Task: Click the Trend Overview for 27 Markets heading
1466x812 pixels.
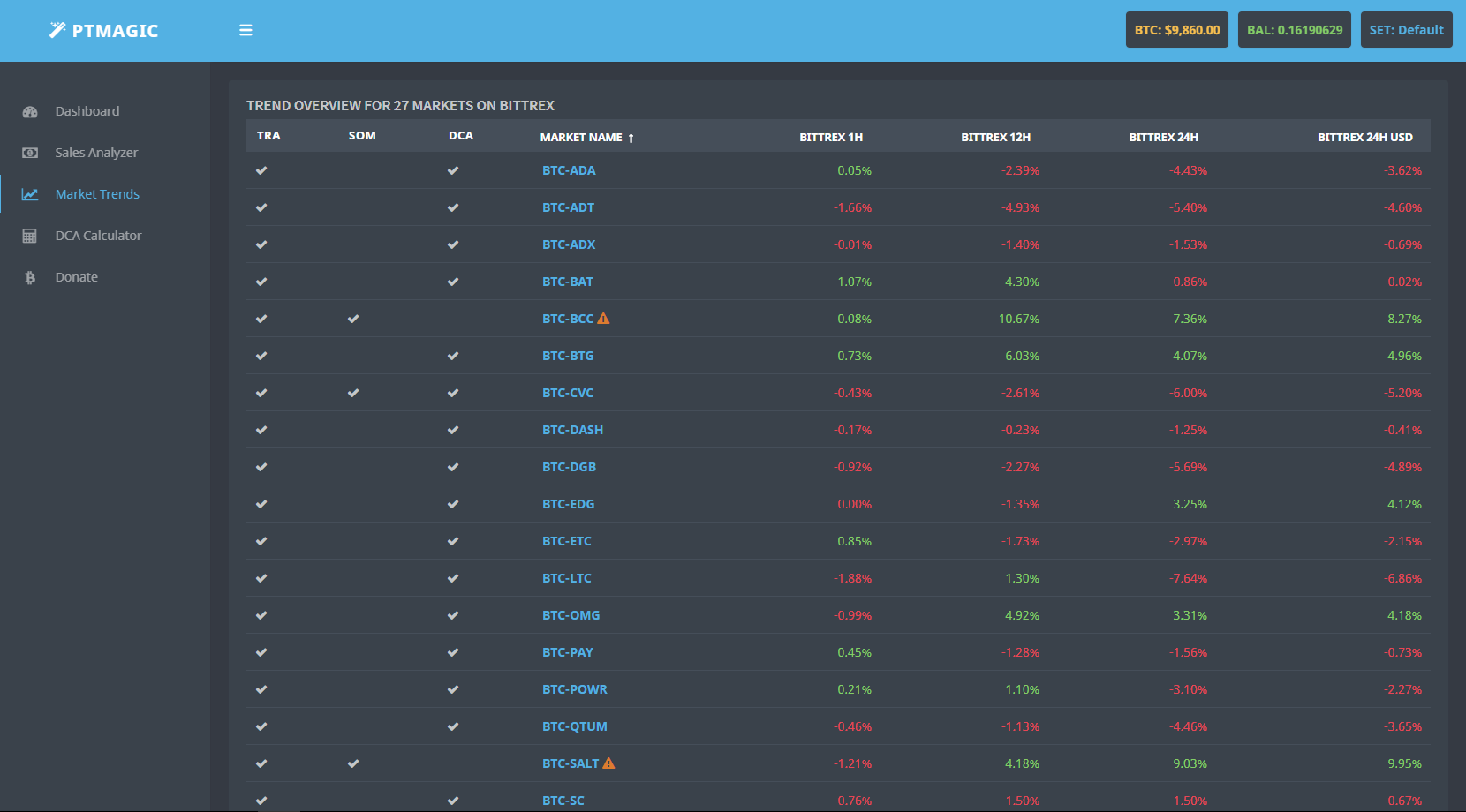Action: click(400, 106)
